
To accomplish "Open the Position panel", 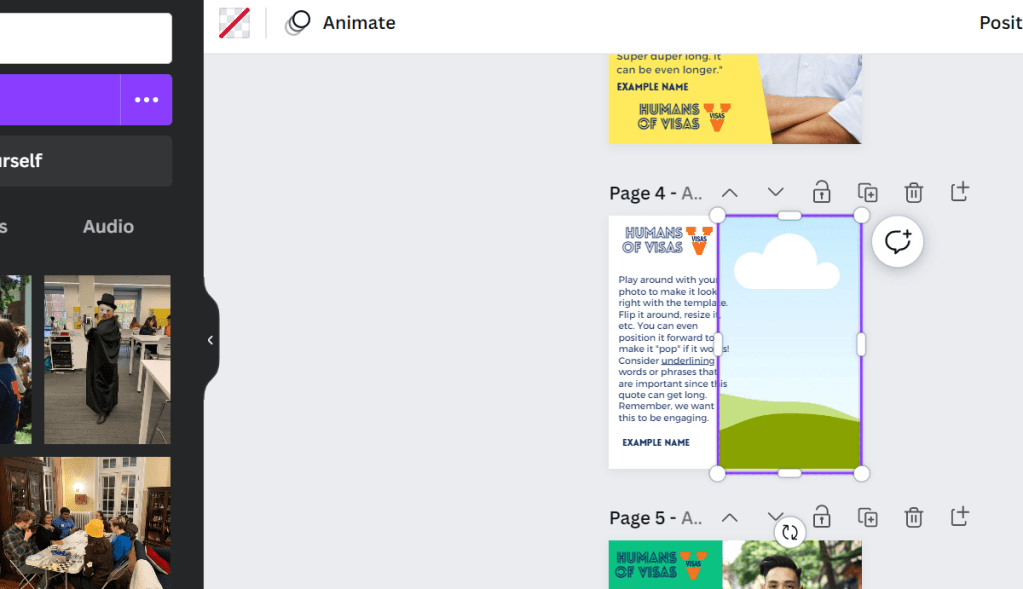I will point(999,23).
